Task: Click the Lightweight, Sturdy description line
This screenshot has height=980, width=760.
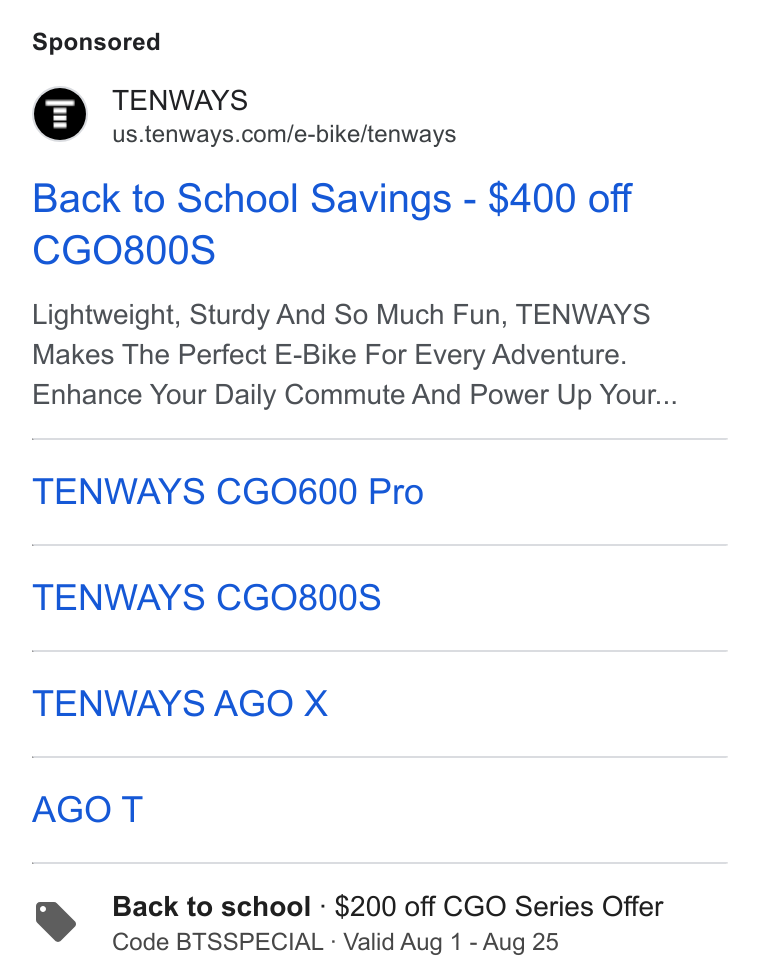Action: [341, 315]
